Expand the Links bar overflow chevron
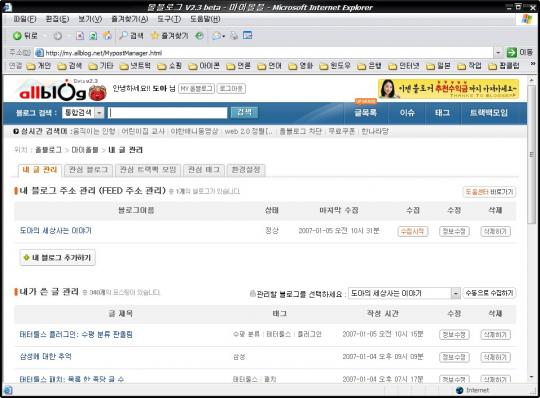The width and height of the screenshot is (540, 398). (533, 64)
